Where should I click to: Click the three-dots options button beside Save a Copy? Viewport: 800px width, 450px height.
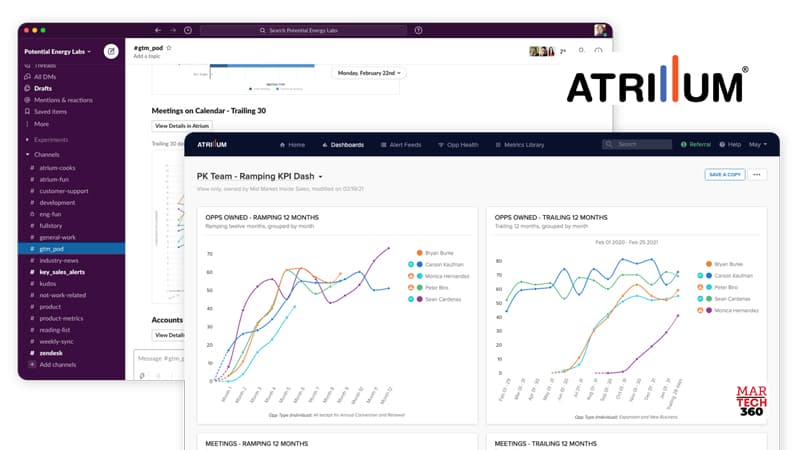(757, 174)
